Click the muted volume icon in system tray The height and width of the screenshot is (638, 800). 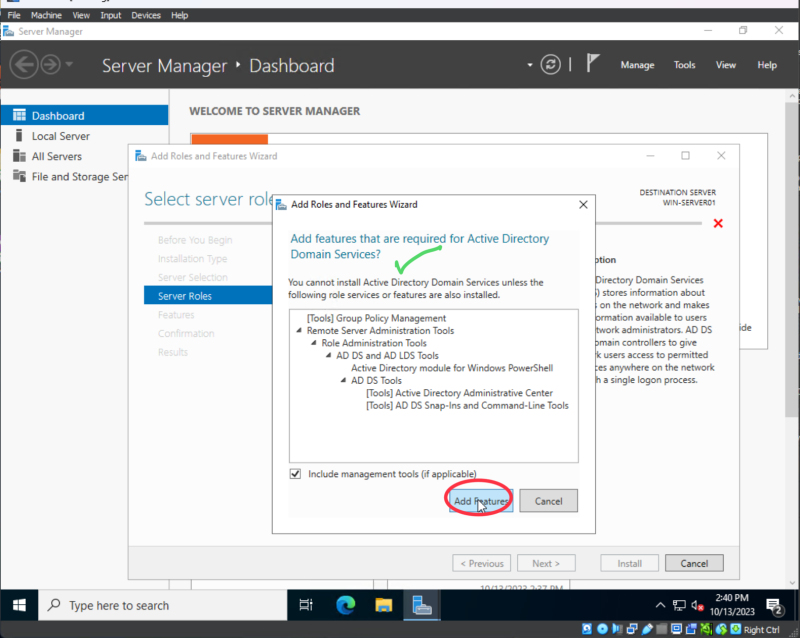coord(698,605)
